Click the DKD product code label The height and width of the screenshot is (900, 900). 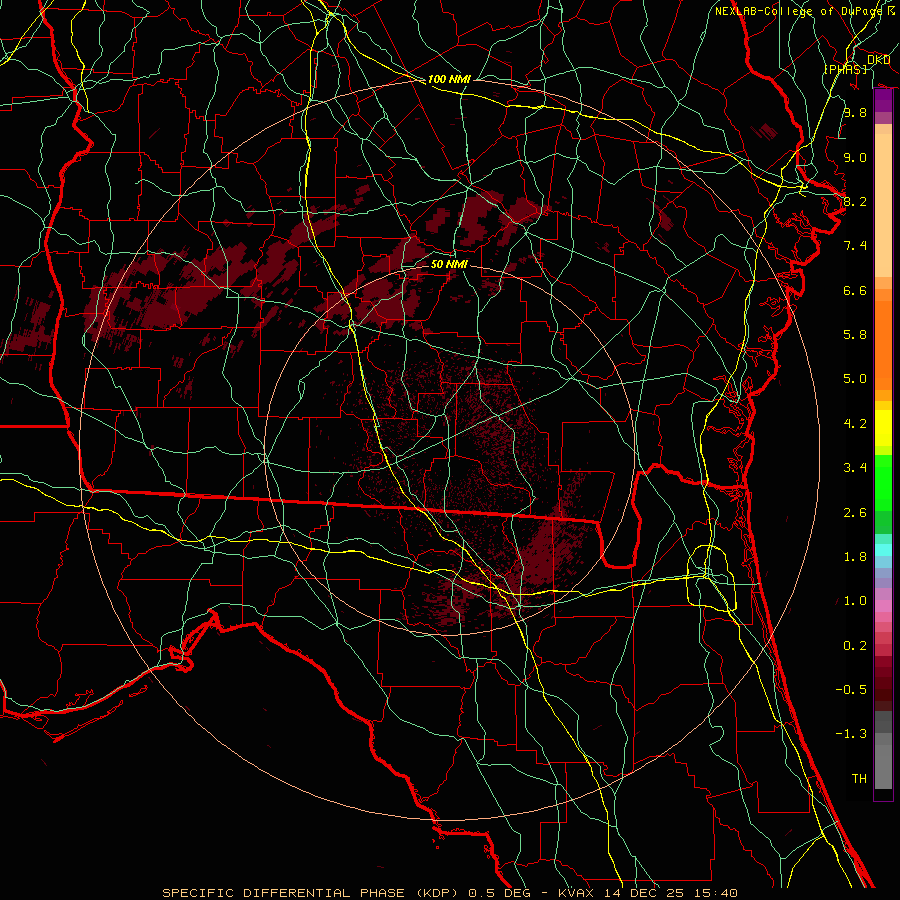[879, 60]
